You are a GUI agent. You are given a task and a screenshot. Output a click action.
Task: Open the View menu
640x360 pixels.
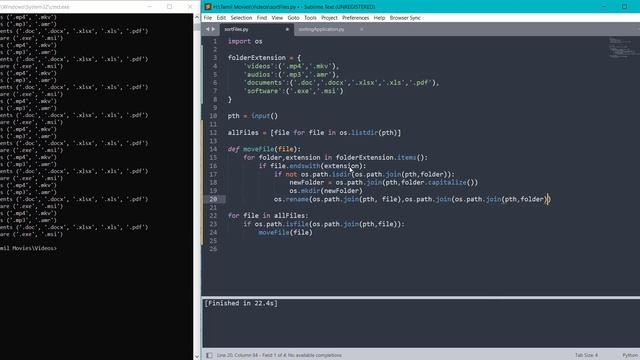click(277, 18)
